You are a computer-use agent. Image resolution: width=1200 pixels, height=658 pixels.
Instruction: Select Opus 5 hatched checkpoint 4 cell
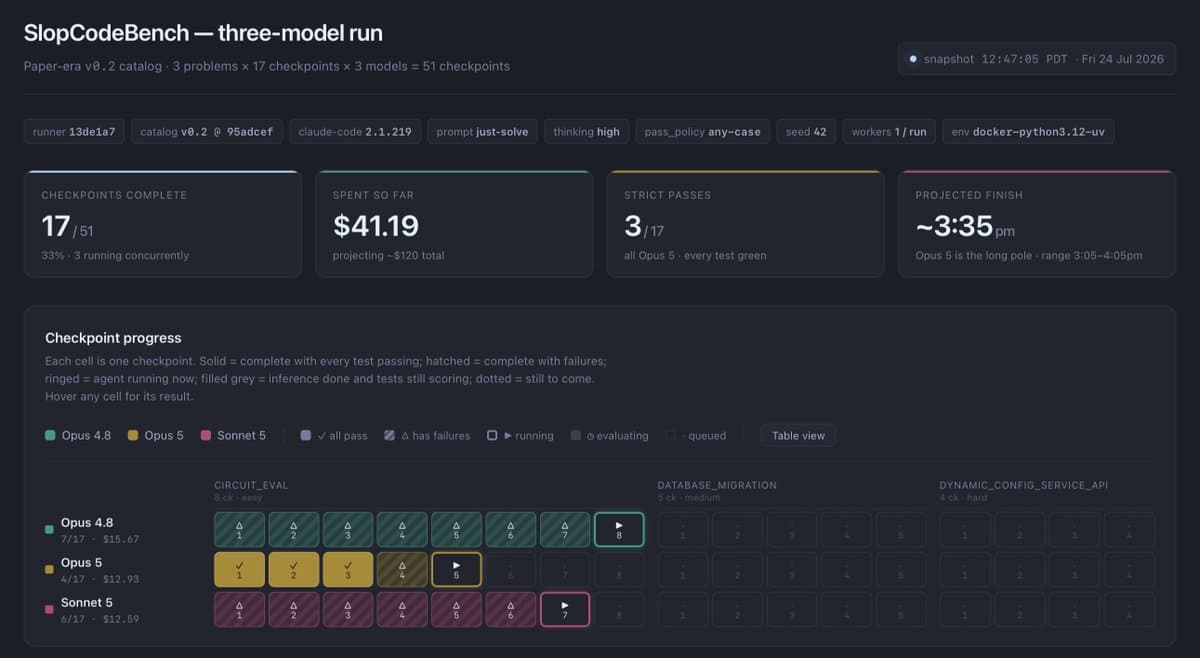[402, 569]
